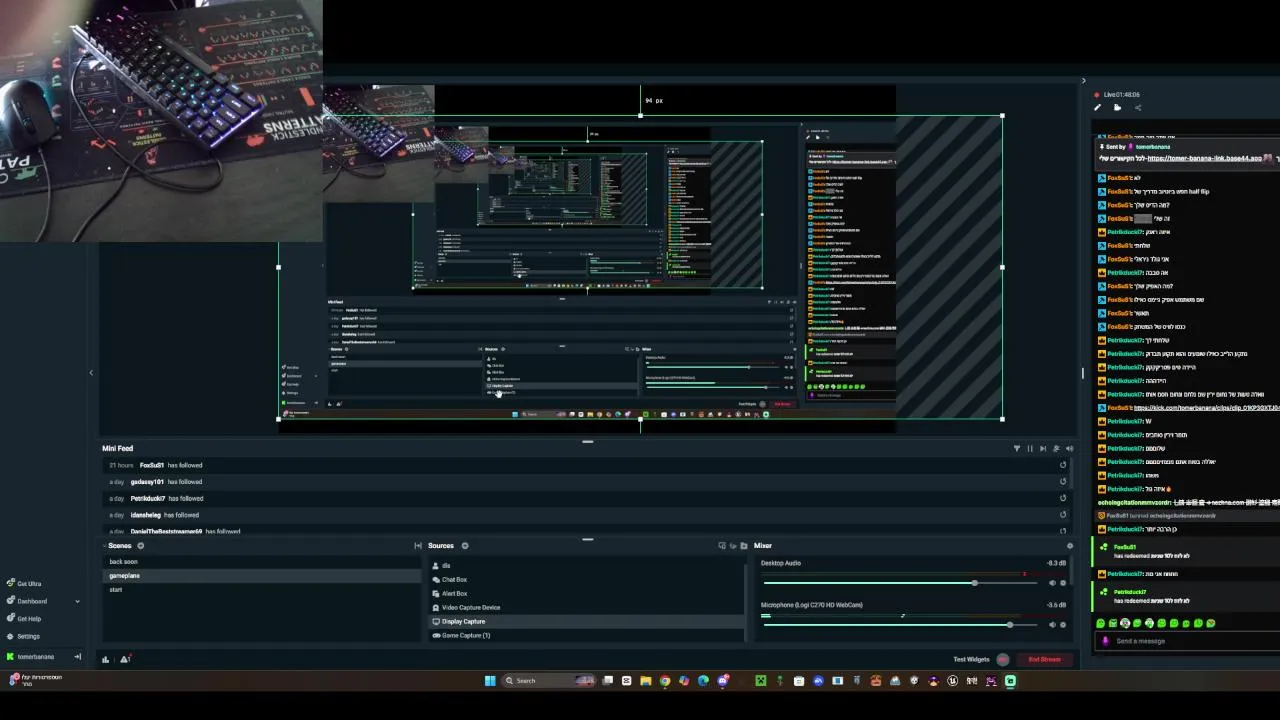Open the tomer-banana-link.base44.app pinned link
The width and height of the screenshot is (1280, 720).
pos(1205,159)
